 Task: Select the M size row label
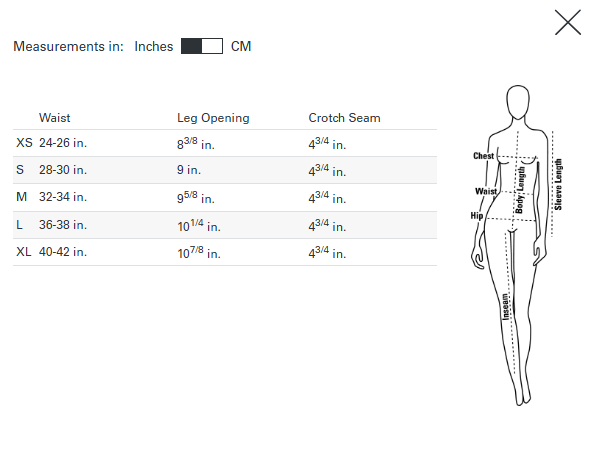[22, 197]
